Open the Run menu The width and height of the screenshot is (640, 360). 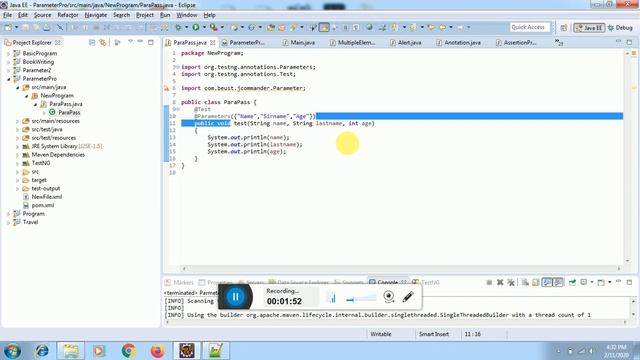pyautogui.click(x=165, y=15)
